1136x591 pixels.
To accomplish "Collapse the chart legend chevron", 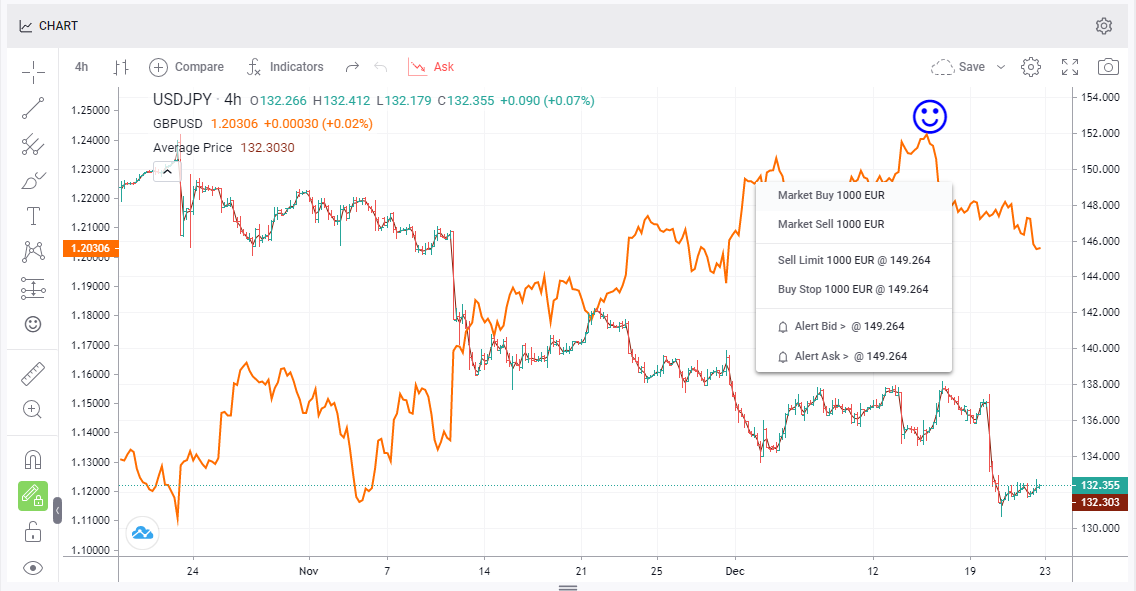I will (167, 171).
